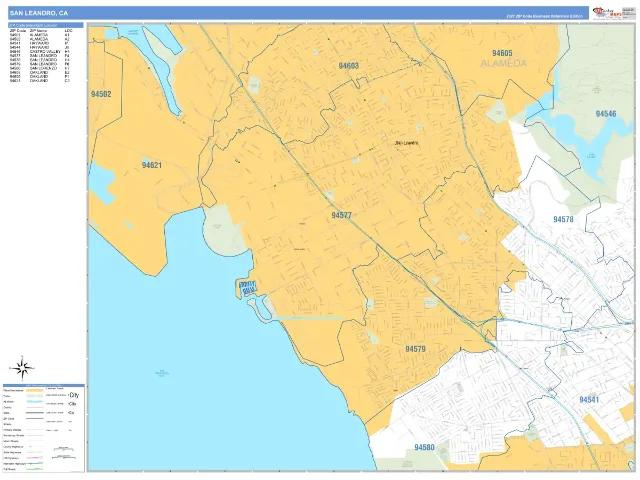The width and height of the screenshot is (640, 480).
Task: Click the ALAMEDA county label
Action: 504,64
